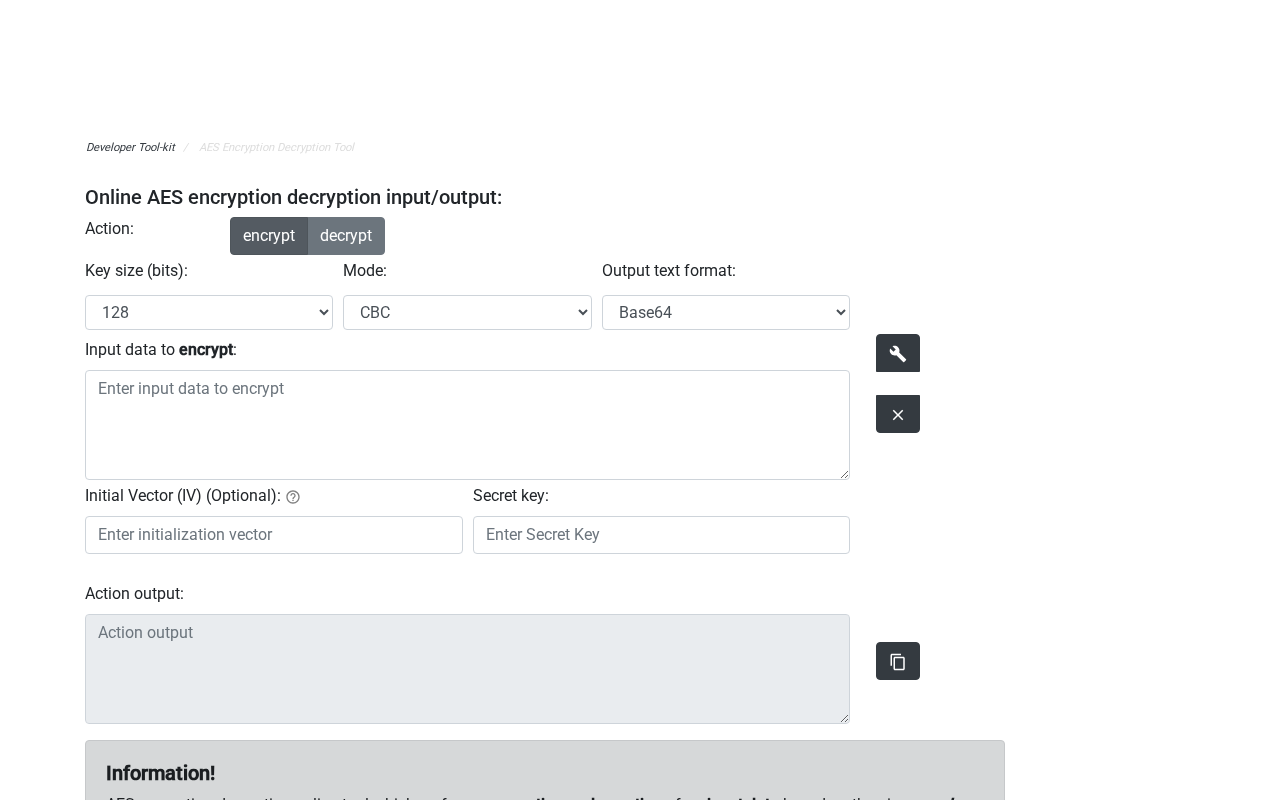
Task: Click the X icon to clear input
Action: tap(897, 414)
